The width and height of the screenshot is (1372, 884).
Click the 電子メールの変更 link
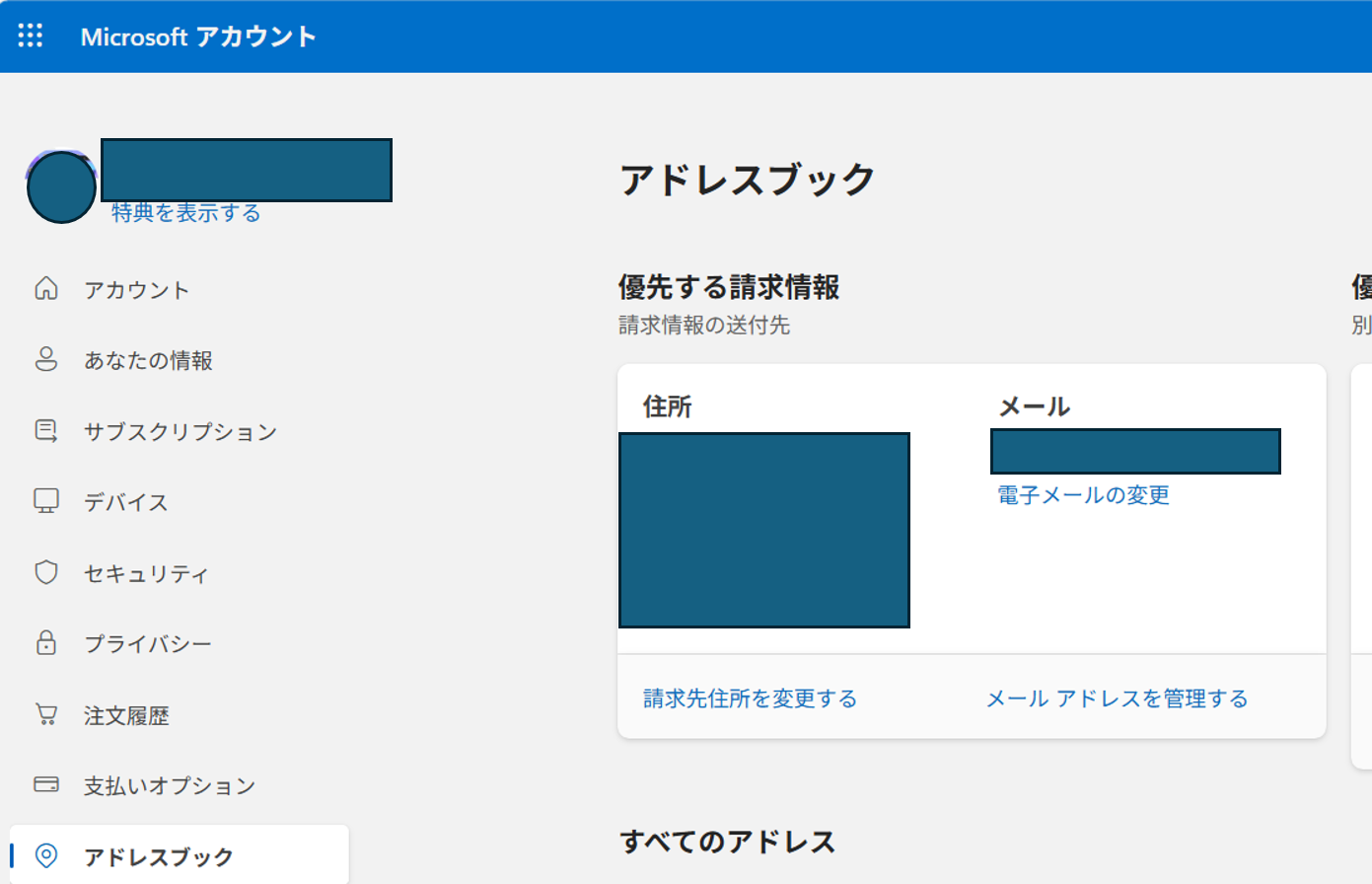click(x=1083, y=495)
